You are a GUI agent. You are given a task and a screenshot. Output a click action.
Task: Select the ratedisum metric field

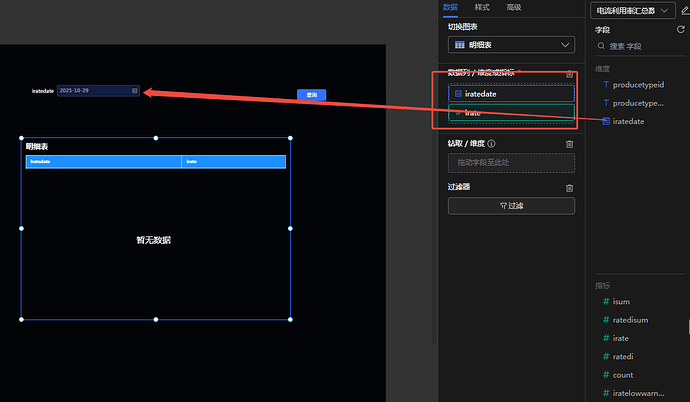628,320
